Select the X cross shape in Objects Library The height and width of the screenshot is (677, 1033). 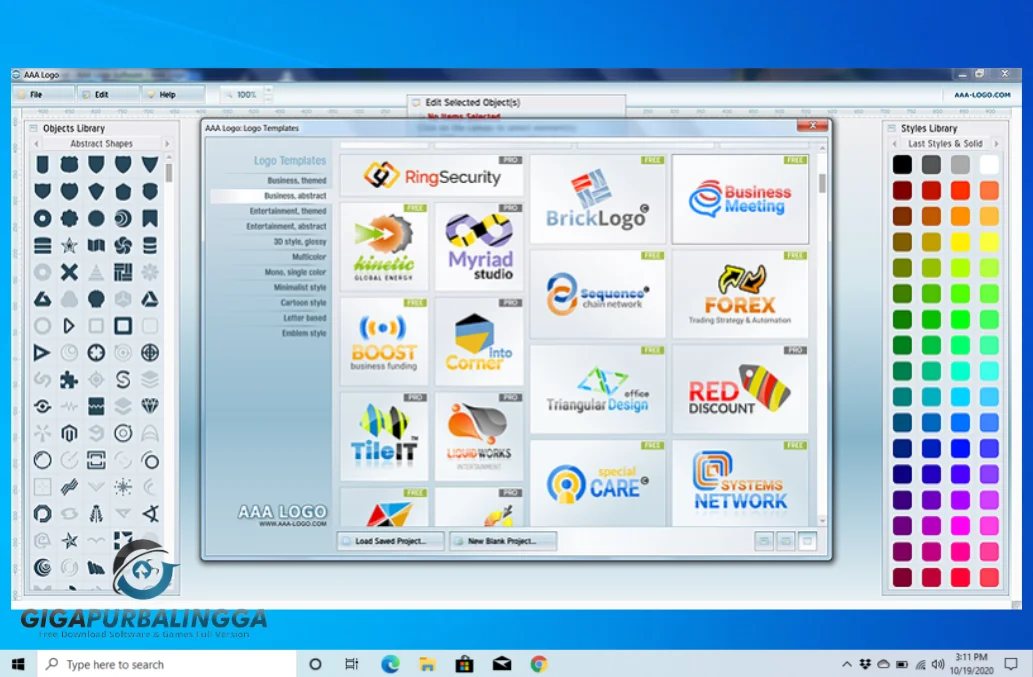tap(69, 272)
